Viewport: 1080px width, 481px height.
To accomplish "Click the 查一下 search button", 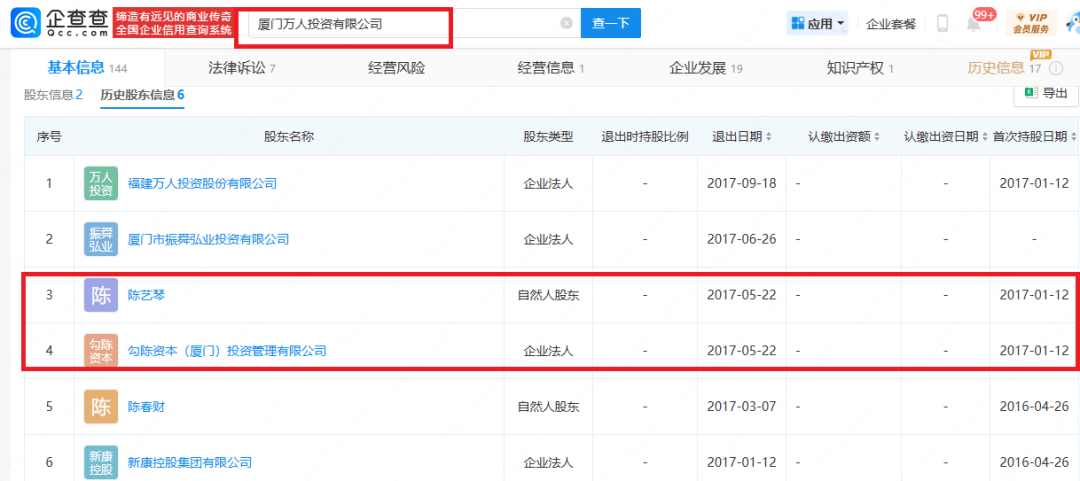I will tap(611, 23).
